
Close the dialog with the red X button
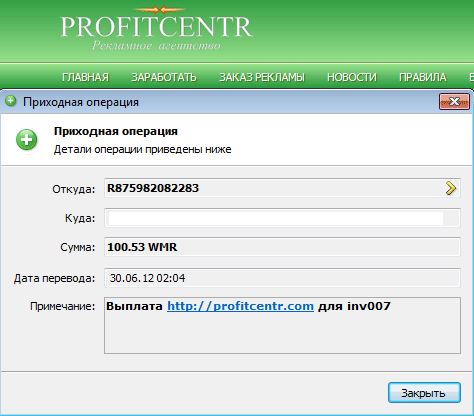point(454,102)
